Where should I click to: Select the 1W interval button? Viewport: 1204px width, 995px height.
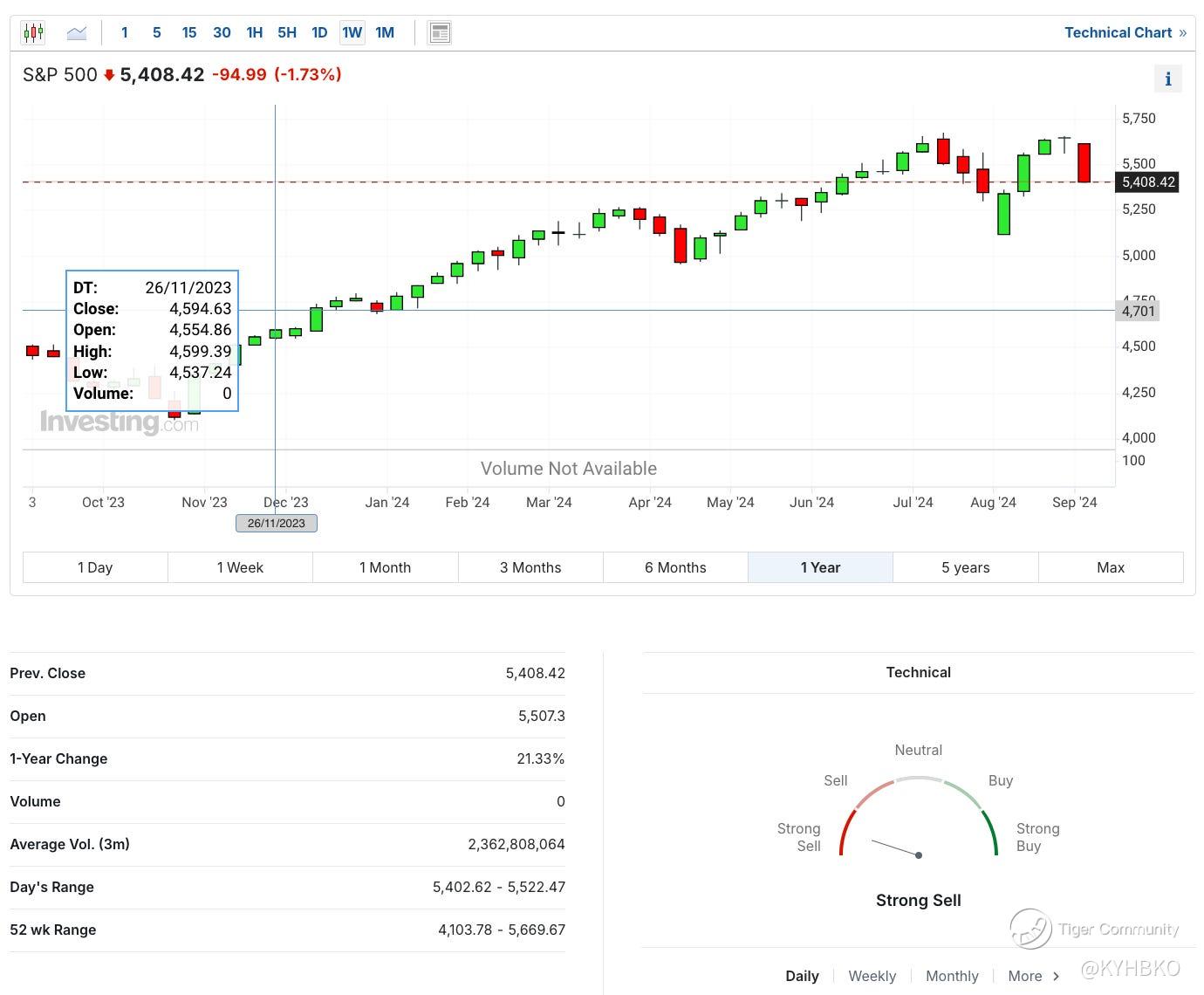pyautogui.click(x=352, y=33)
